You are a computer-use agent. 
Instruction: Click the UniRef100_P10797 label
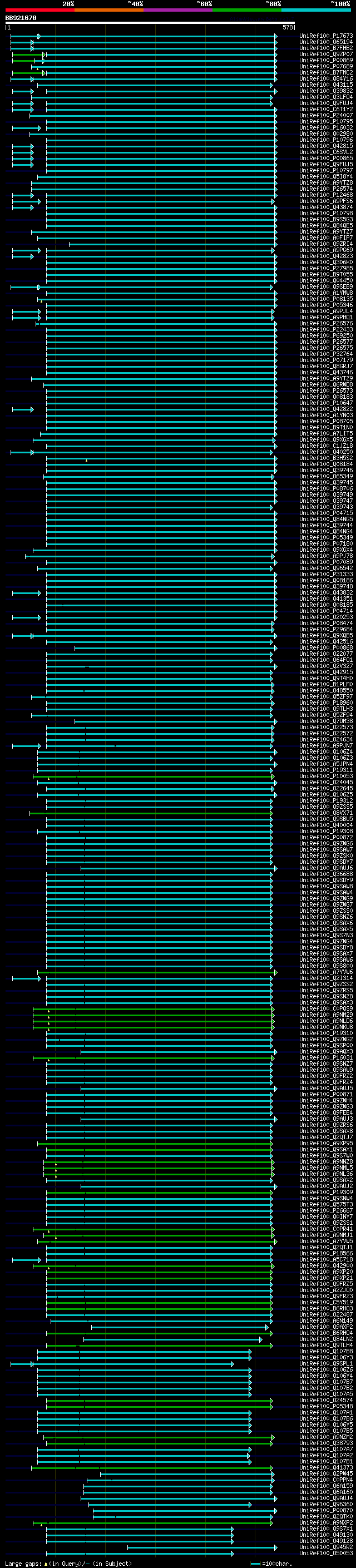(x=325, y=170)
